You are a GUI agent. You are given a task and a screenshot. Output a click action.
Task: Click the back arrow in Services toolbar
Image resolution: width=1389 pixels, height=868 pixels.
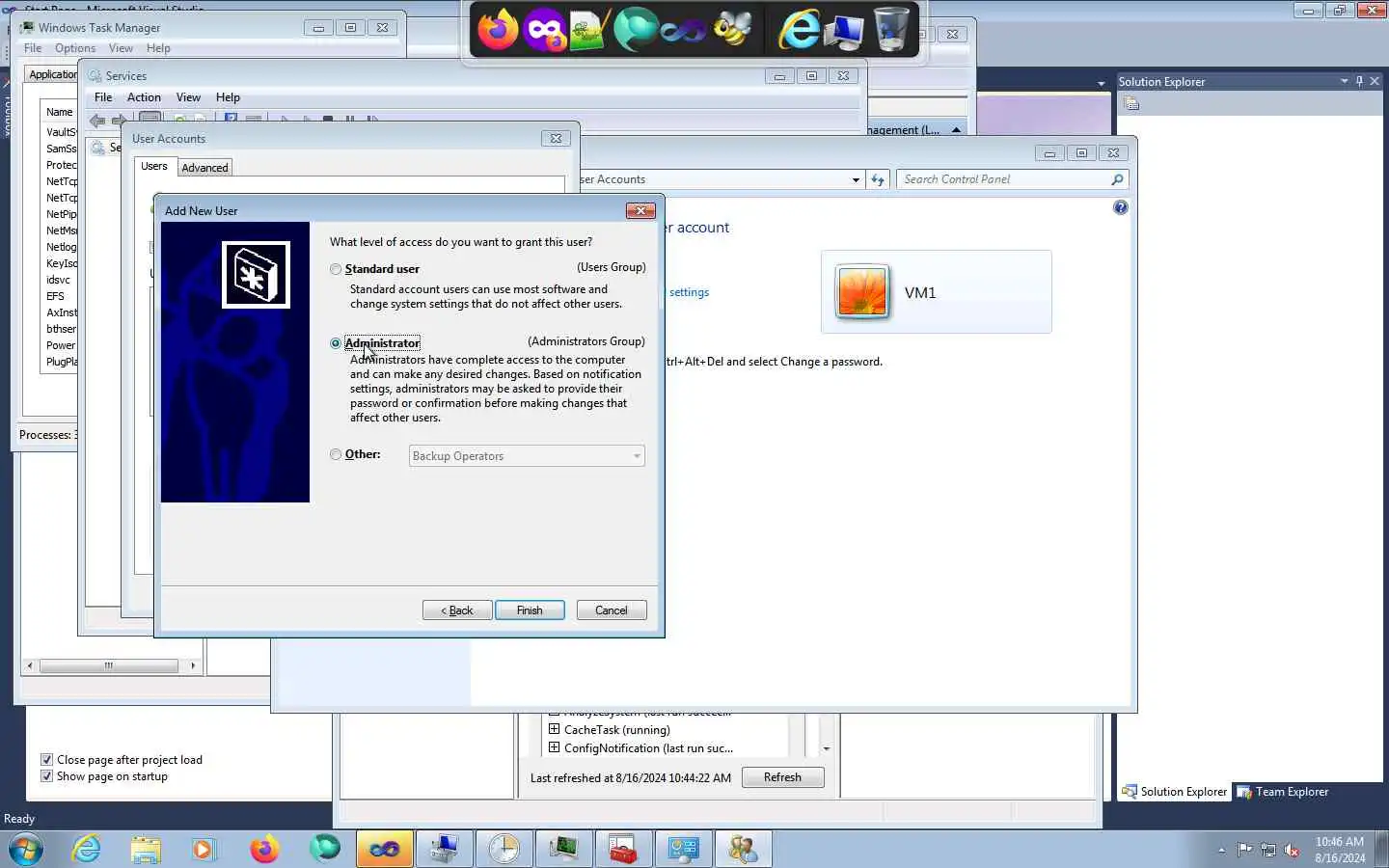pos(97,121)
